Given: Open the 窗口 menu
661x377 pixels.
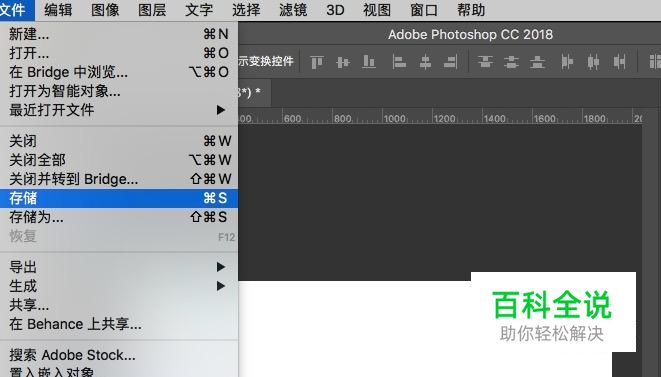Looking at the screenshot, I should point(424,10).
